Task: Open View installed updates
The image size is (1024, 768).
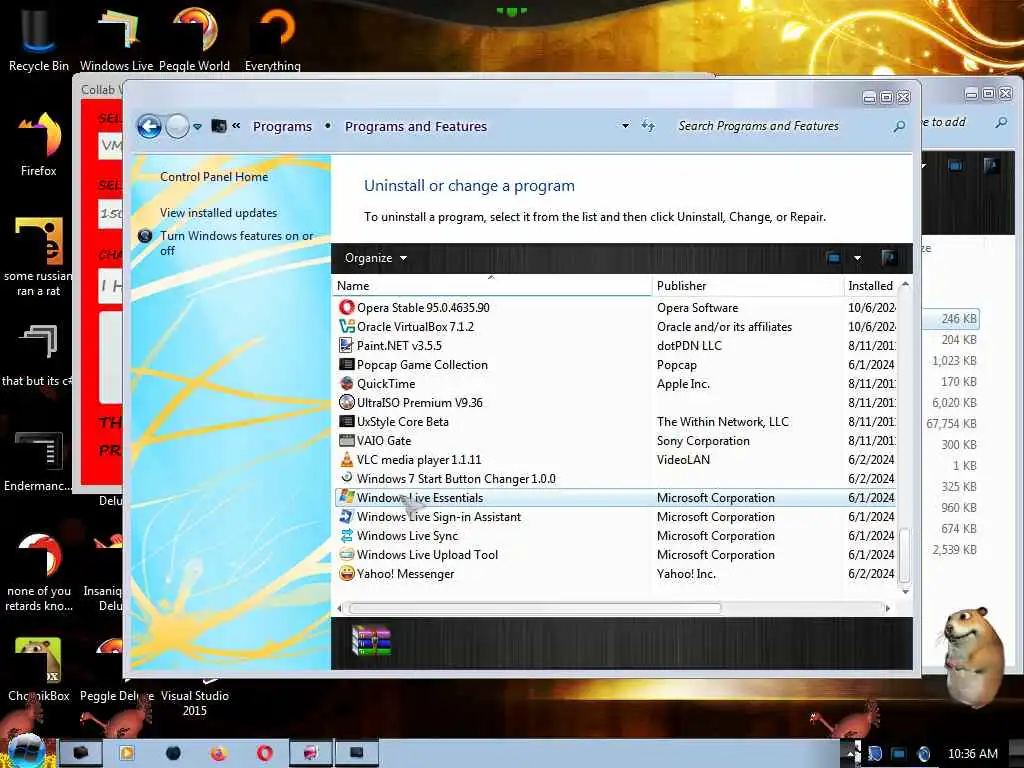Action: coord(218,212)
